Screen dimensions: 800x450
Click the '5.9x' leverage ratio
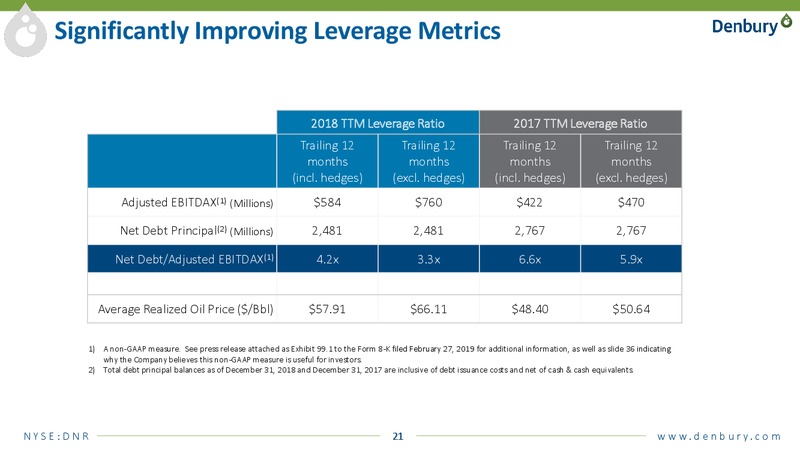[631, 259]
